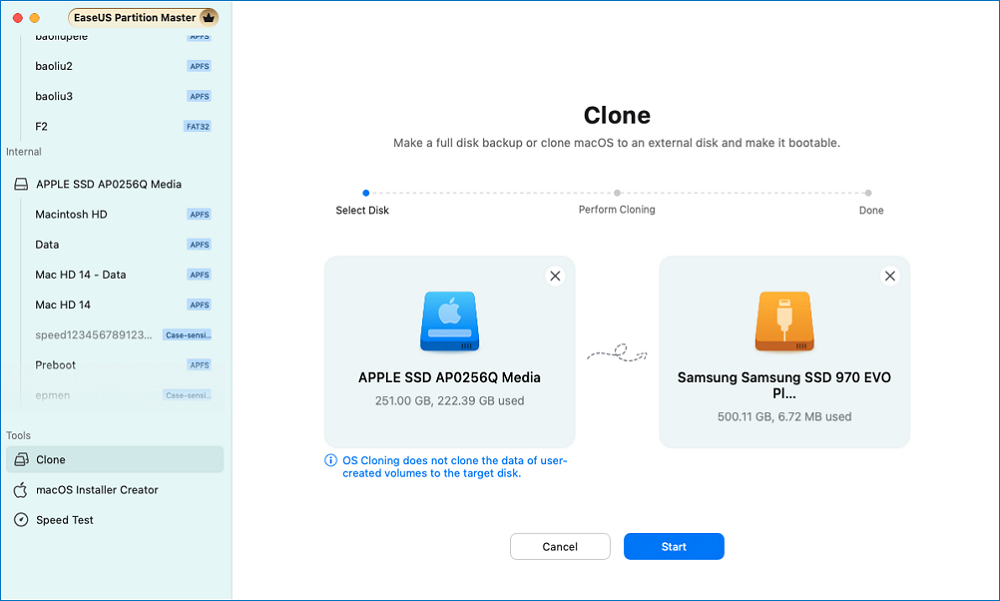The image size is (1000, 601).
Task: Click the Speed Test gauge icon
Action: pos(21,520)
